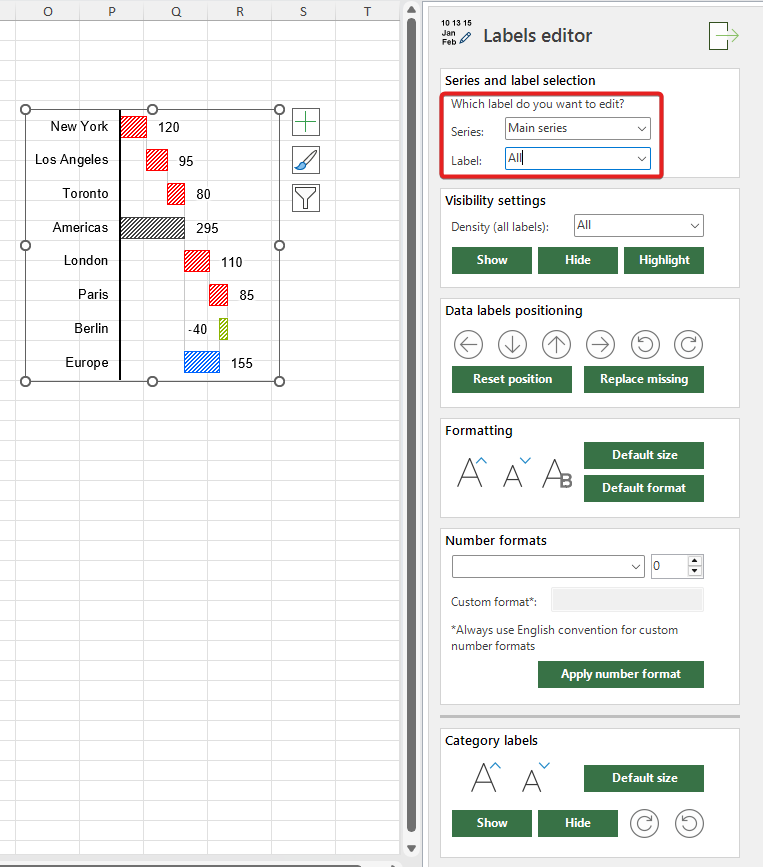Select column Q header

click(176, 11)
